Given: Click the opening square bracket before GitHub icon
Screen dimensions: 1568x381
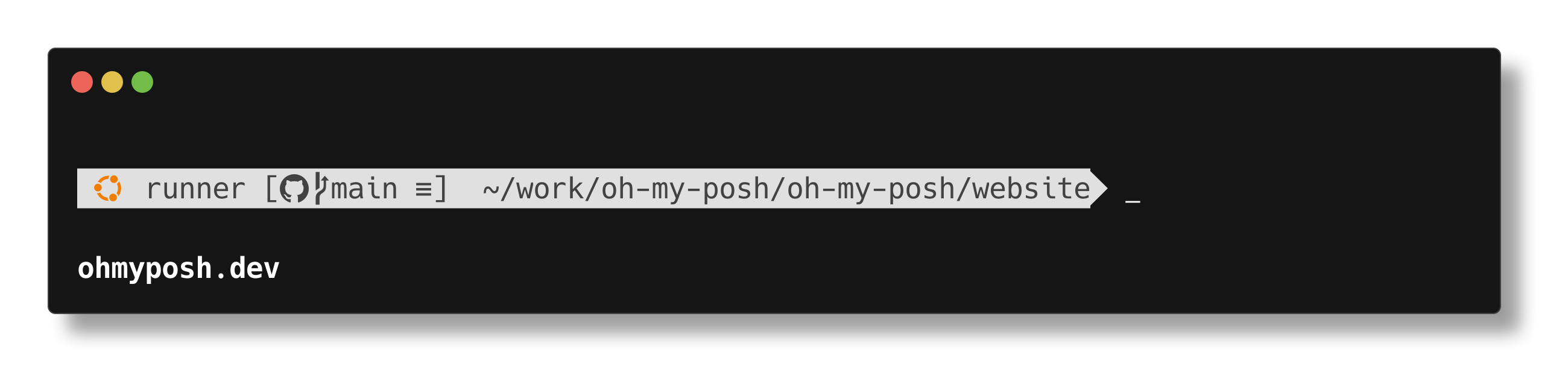Looking at the screenshot, I should tap(271, 189).
